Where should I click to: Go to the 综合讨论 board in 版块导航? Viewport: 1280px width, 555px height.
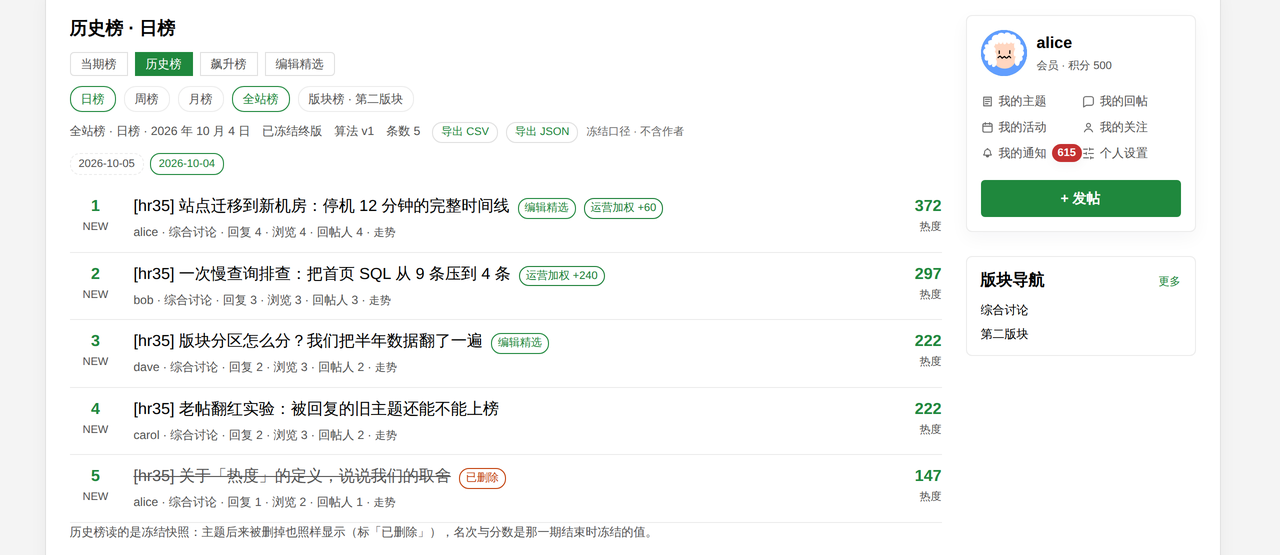click(x=1004, y=310)
